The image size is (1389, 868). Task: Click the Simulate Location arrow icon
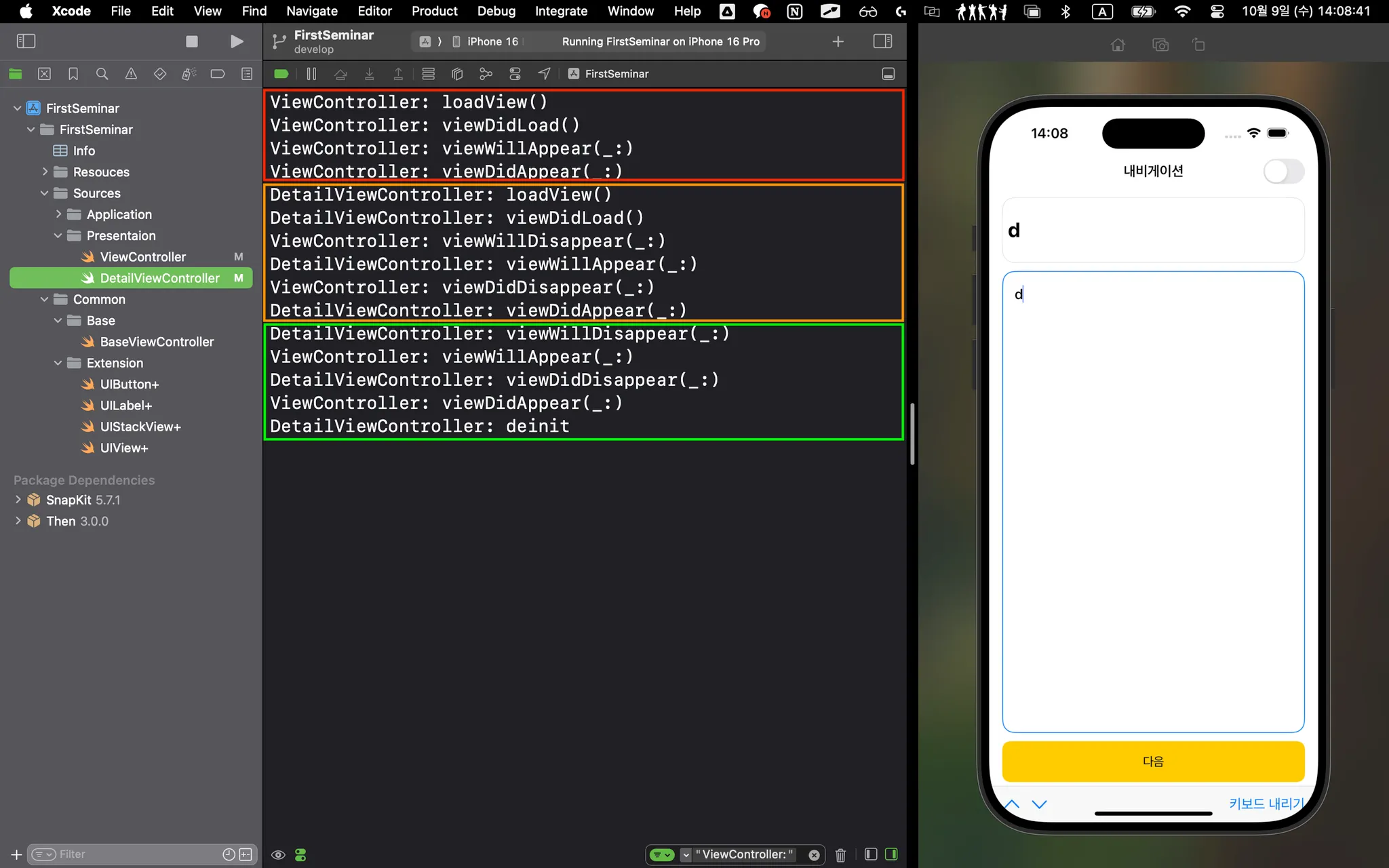coord(544,74)
